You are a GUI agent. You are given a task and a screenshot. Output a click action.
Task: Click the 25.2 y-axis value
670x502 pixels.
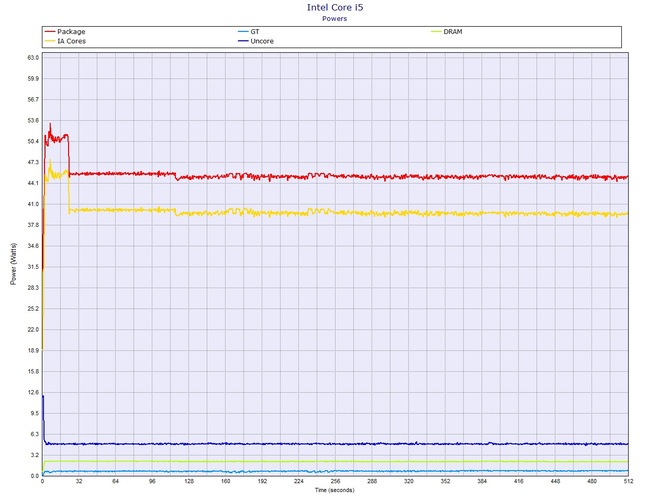point(33,309)
